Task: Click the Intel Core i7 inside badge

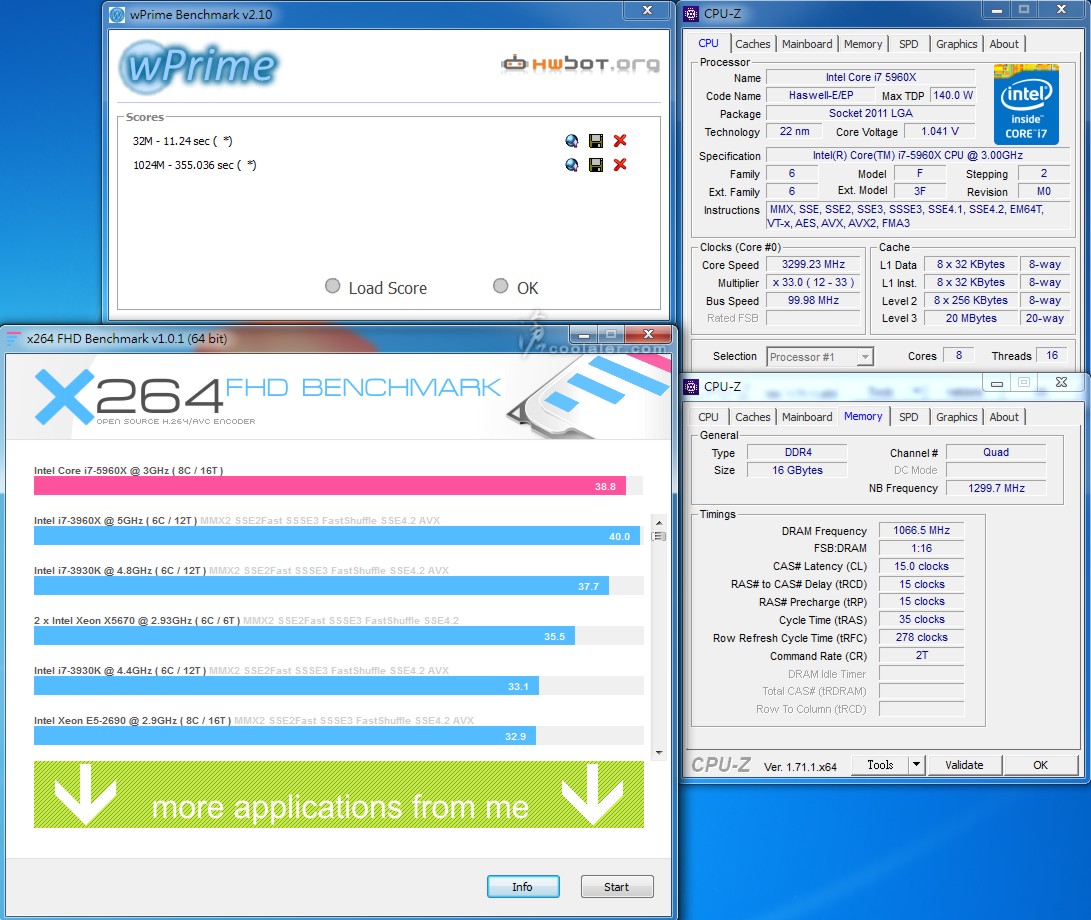Action: 1026,104
